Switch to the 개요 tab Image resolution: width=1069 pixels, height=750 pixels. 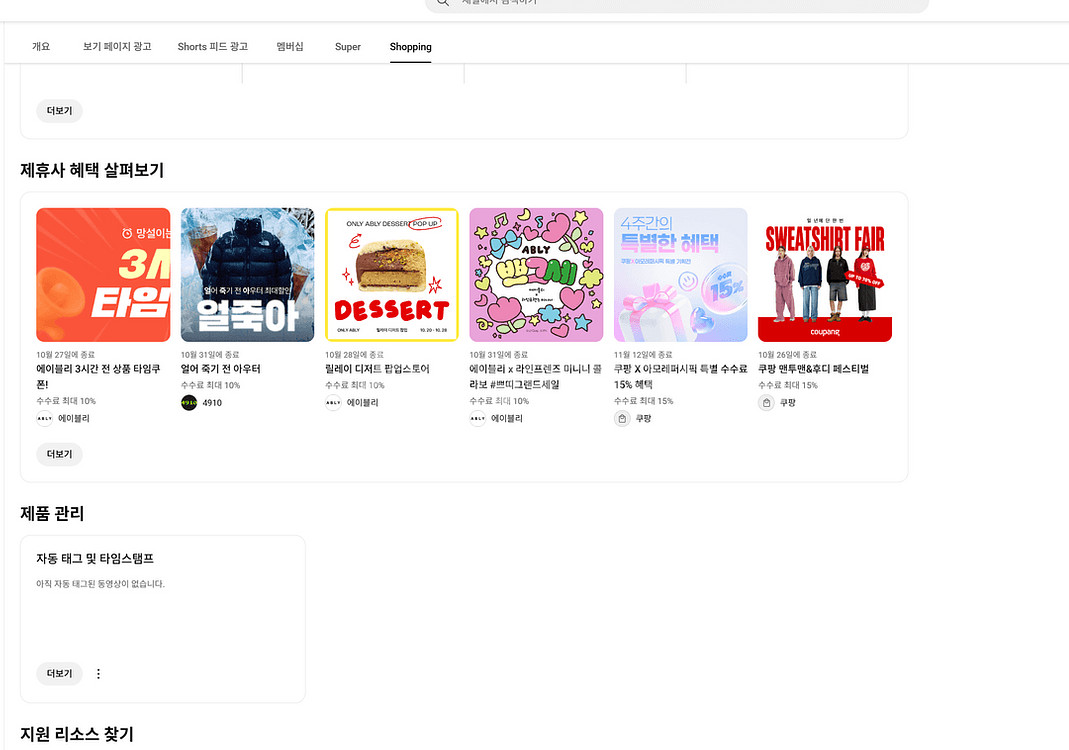pyautogui.click(x=41, y=47)
